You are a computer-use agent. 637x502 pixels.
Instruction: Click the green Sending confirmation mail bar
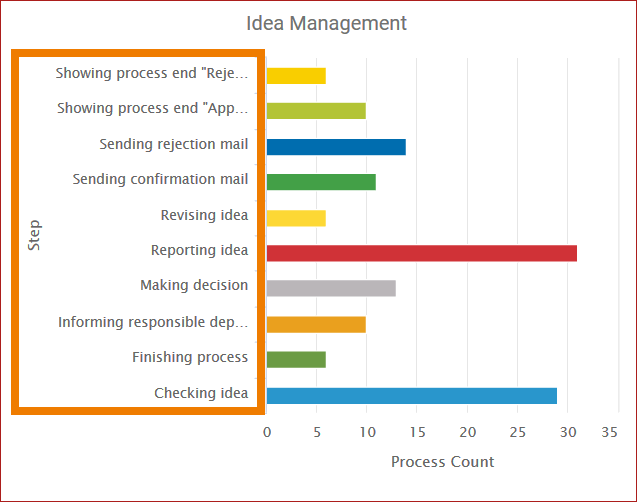(x=321, y=182)
